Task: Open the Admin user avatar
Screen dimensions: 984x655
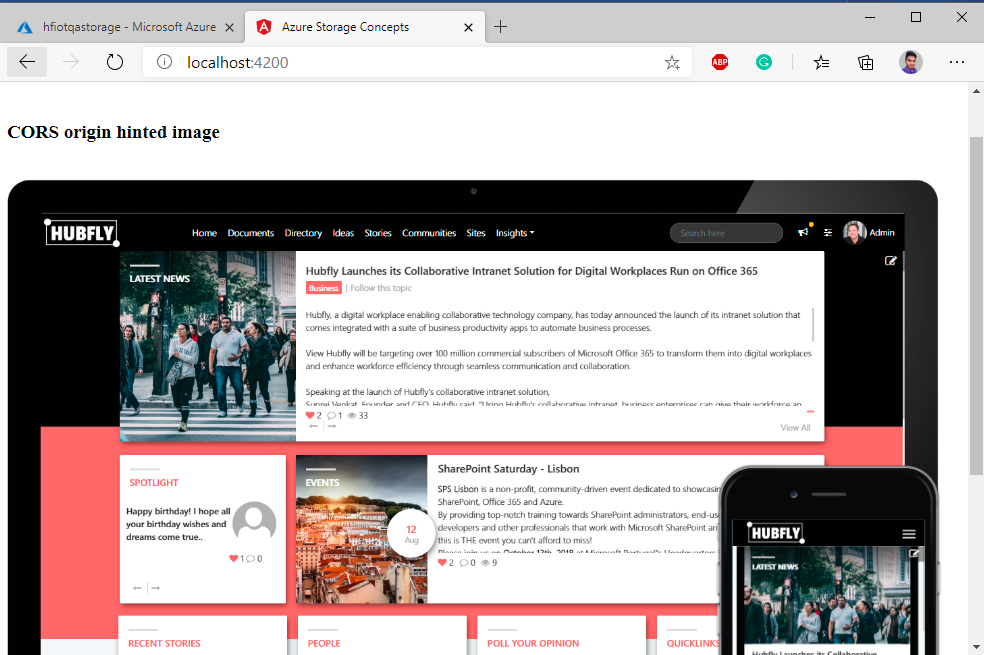Action: coord(854,232)
